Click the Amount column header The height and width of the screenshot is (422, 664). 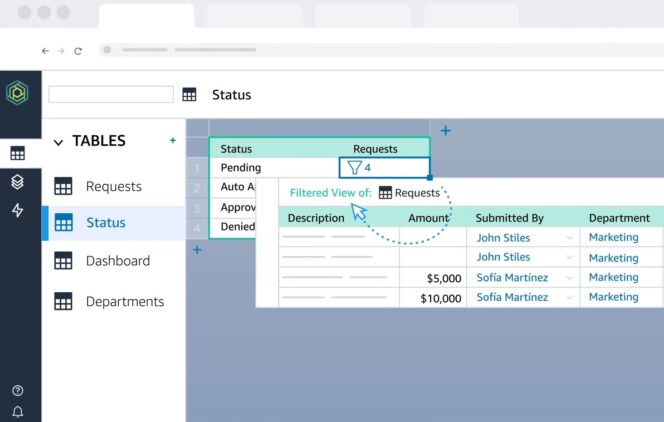coord(428,218)
